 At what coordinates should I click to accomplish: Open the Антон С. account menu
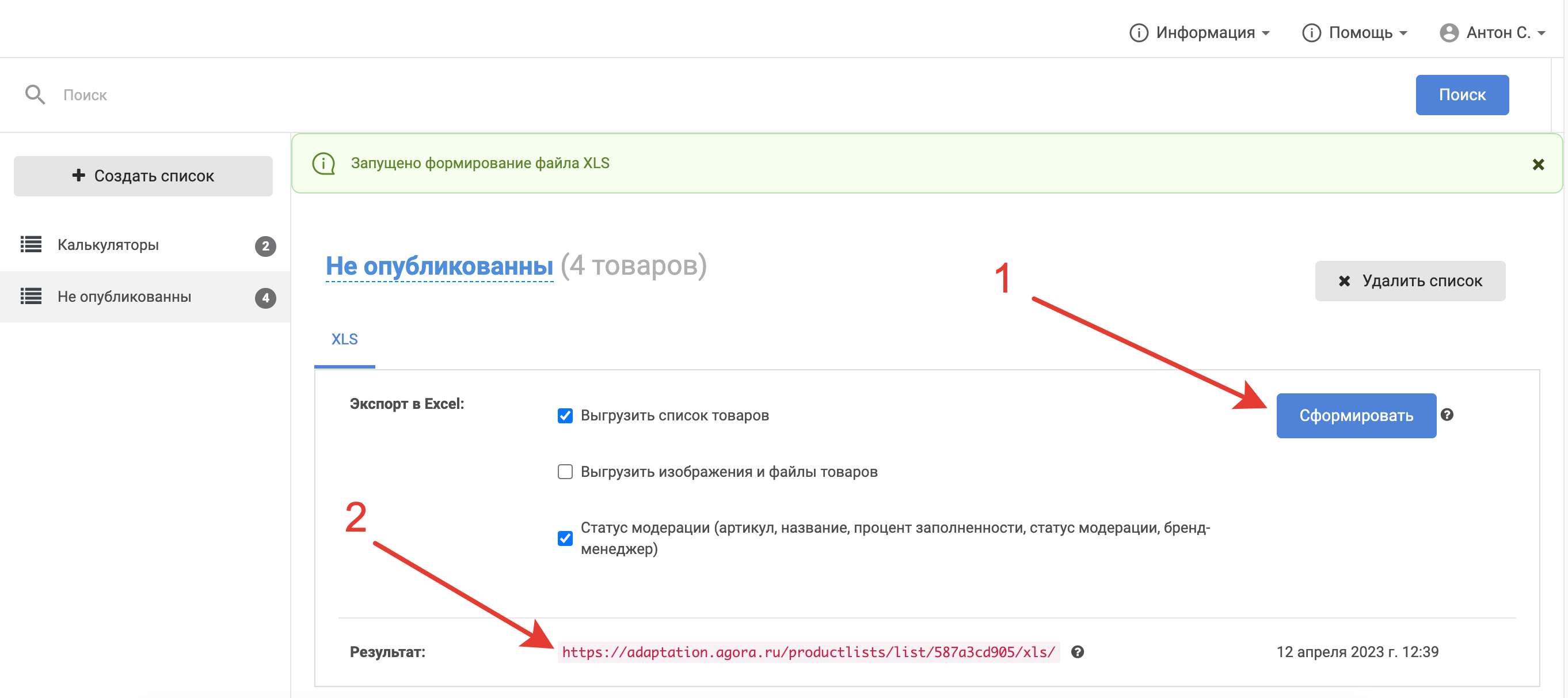[1493, 33]
